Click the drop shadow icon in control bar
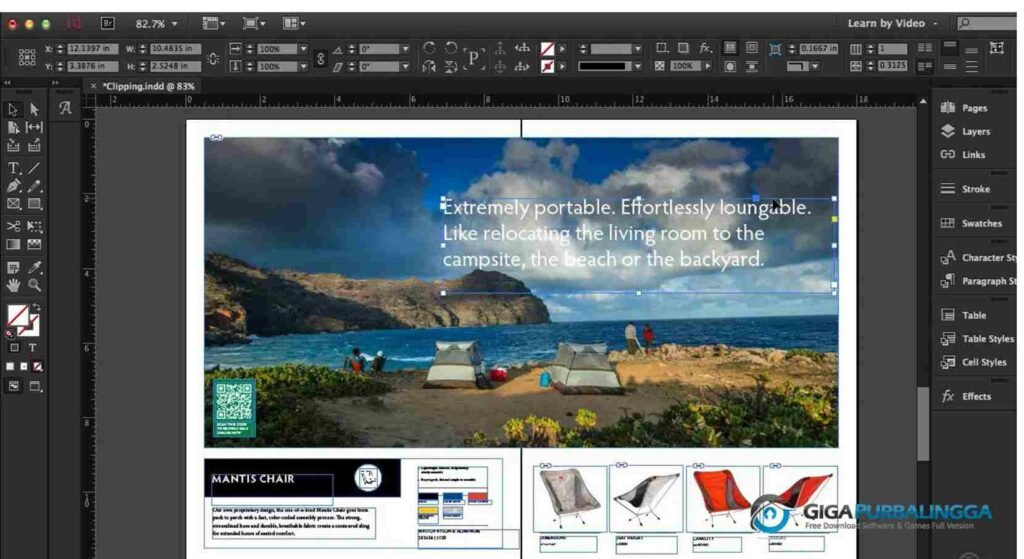The height and width of the screenshot is (559, 1024). point(683,48)
